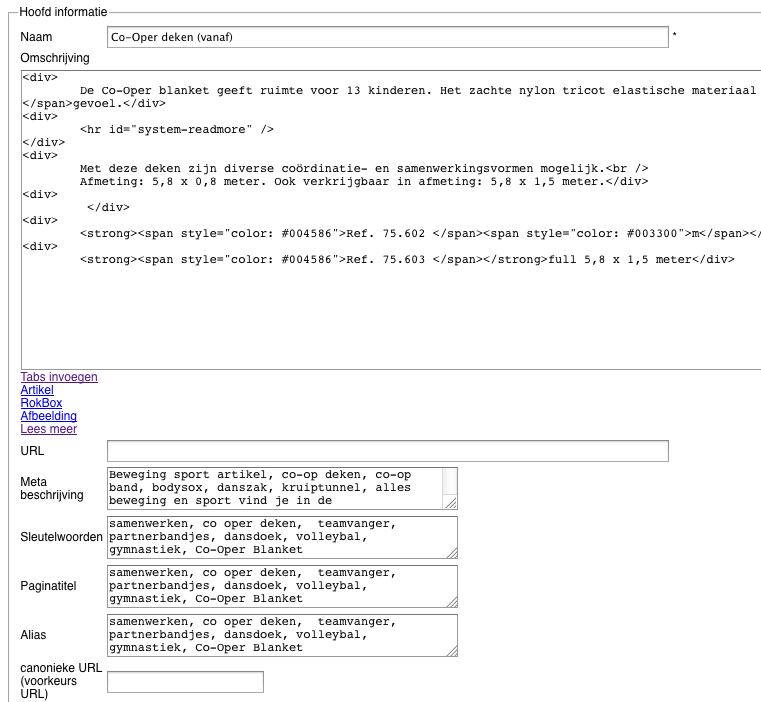Image resolution: width=761 pixels, height=702 pixels.
Task: Click inside the Omschrijving HTML editor
Action: coord(391,220)
